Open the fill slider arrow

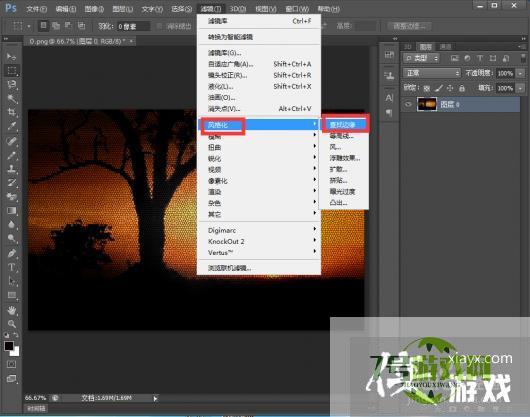pos(521,88)
